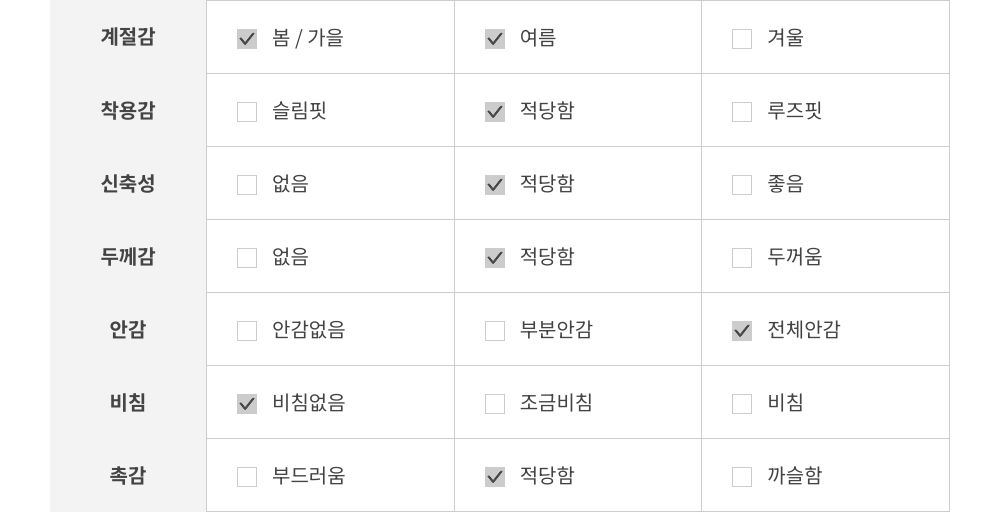Viewport: 1000px width, 512px height.
Task: Check the 두꺼움 thickness checkbox
Action: pos(742,258)
